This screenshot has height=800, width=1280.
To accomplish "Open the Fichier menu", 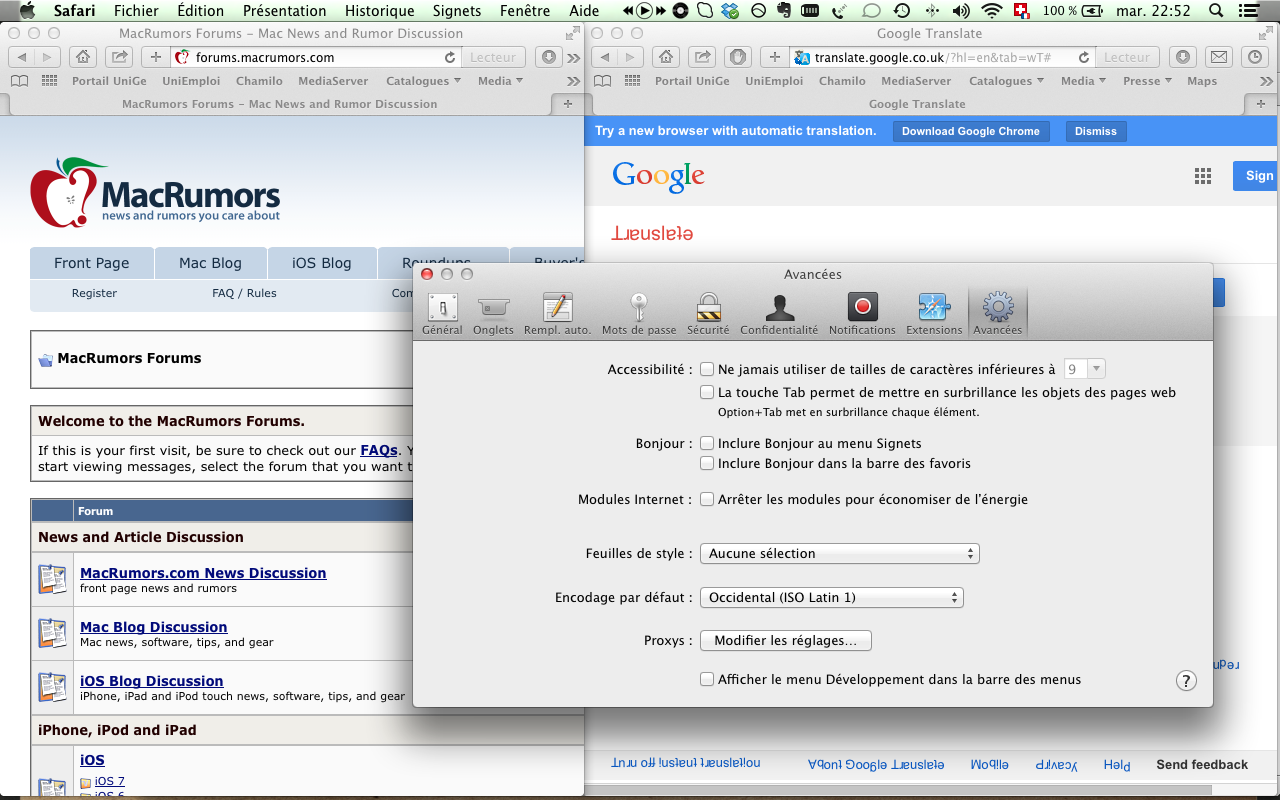I will pyautogui.click(x=136, y=11).
